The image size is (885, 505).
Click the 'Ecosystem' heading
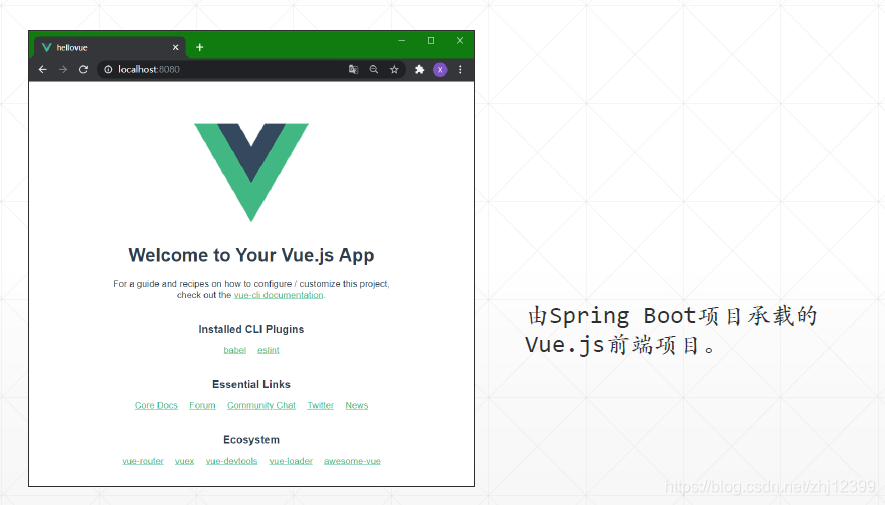[251, 440]
